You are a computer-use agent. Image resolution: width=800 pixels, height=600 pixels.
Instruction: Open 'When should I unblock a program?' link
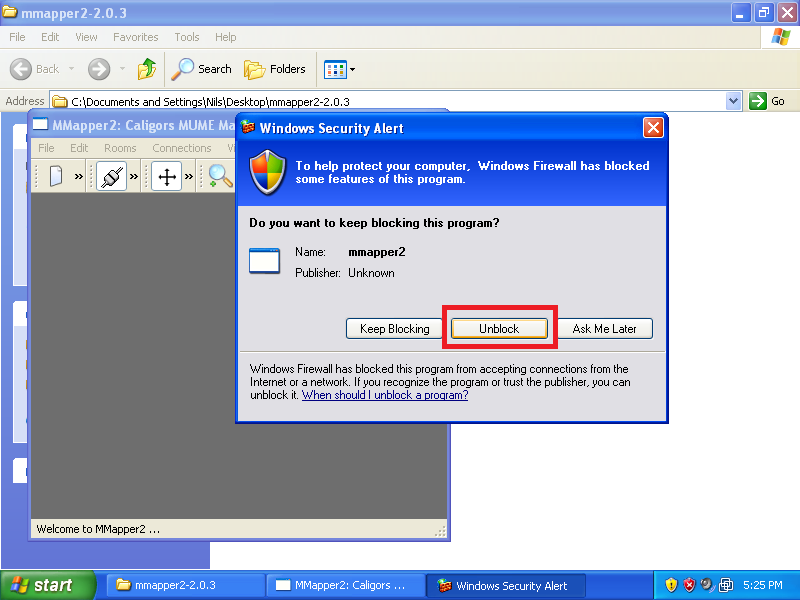385,395
